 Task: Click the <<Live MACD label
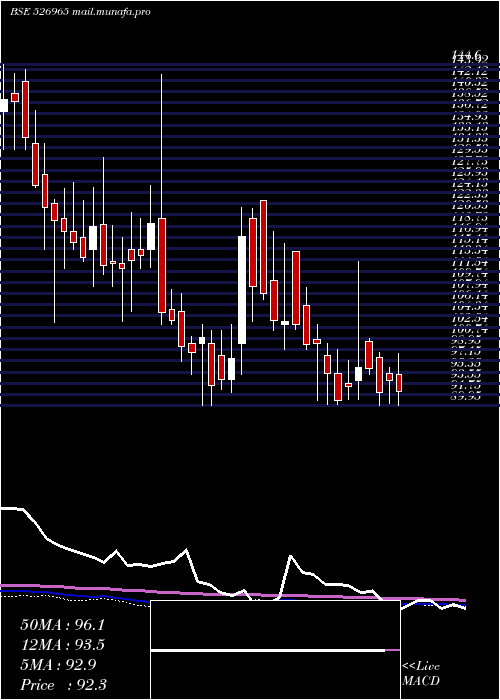pos(421,674)
